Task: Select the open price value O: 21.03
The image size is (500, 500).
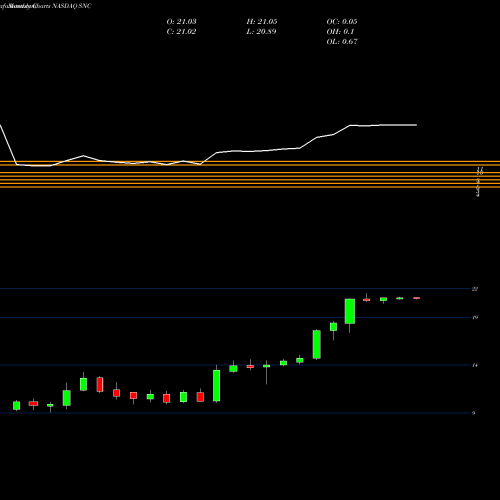Action: pos(181,22)
